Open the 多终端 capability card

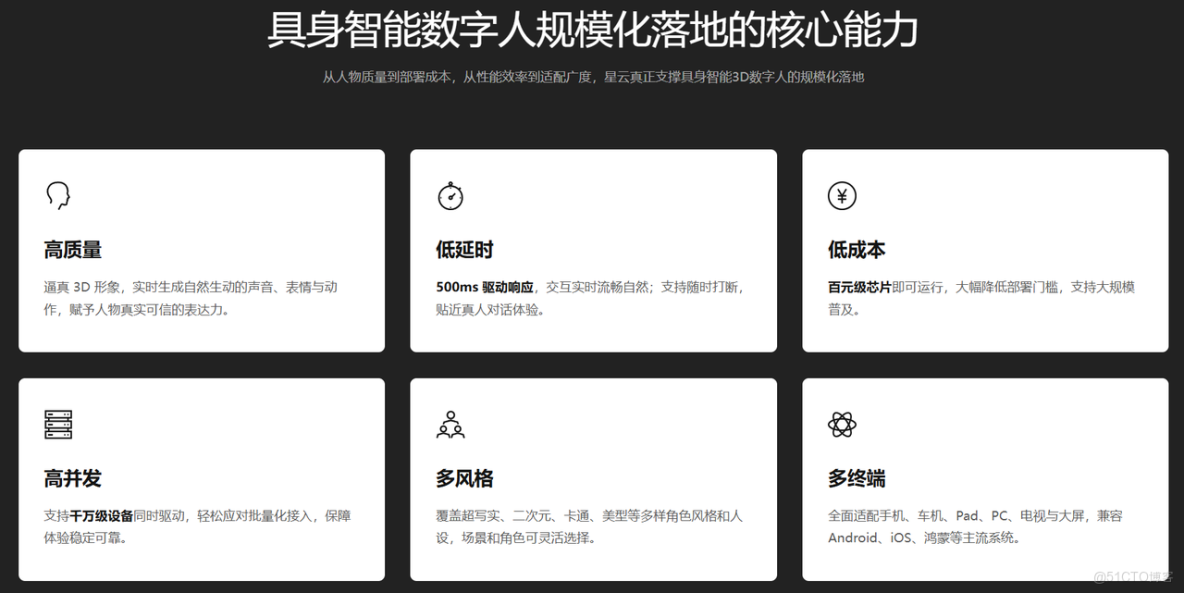[985, 478]
